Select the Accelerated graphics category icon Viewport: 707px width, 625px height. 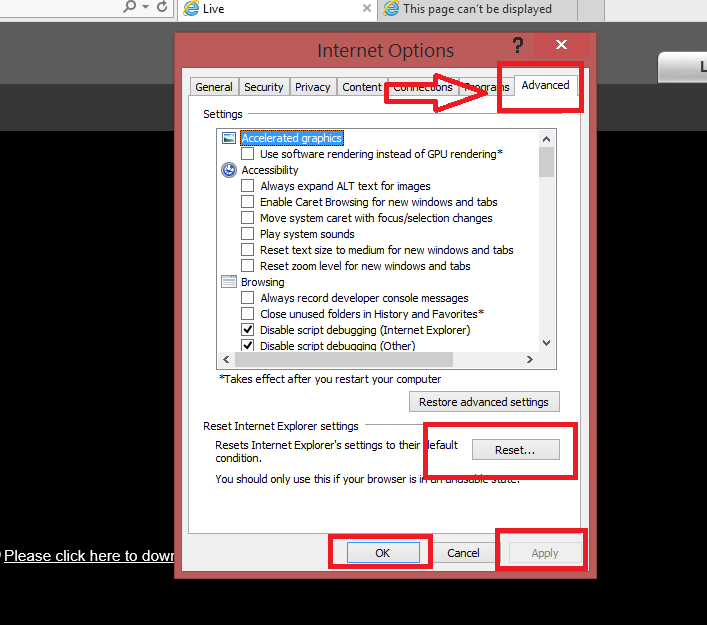click(229, 138)
